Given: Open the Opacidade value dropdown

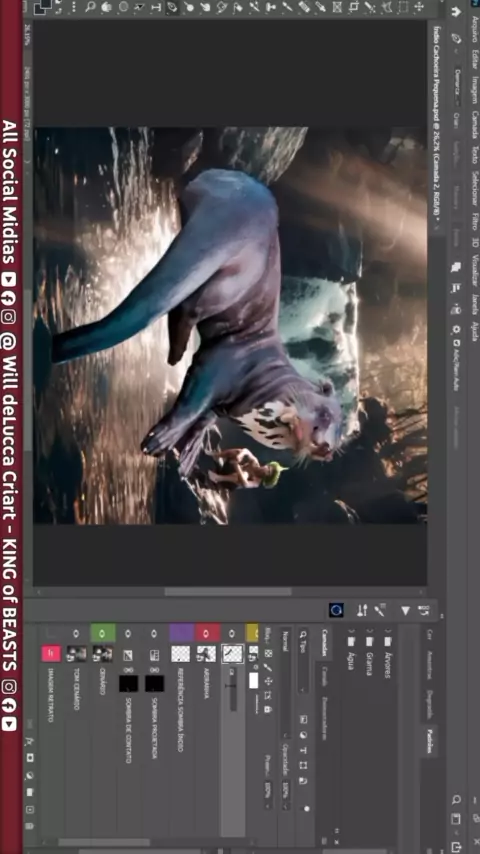Looking at the screenshot, I should [x=285, y=795].
